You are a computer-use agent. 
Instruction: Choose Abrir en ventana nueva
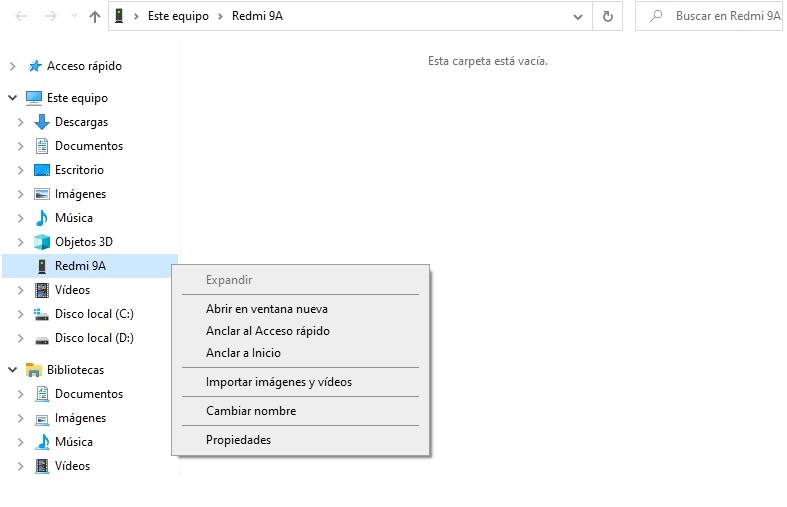(x=267, y=309)
